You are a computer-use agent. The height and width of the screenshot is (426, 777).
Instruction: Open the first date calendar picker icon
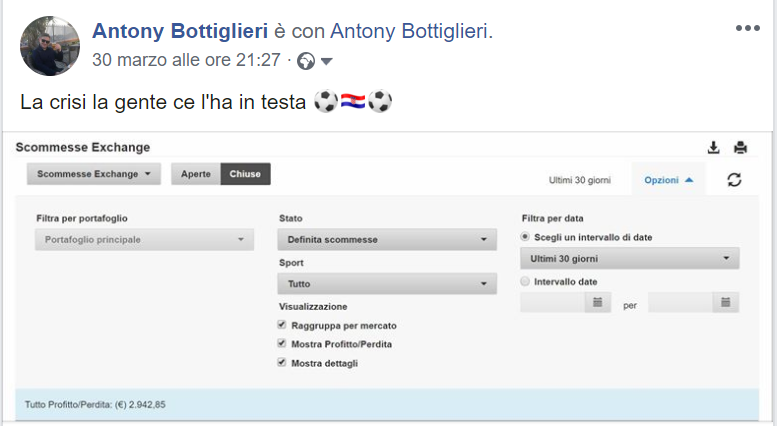point(597,302)
